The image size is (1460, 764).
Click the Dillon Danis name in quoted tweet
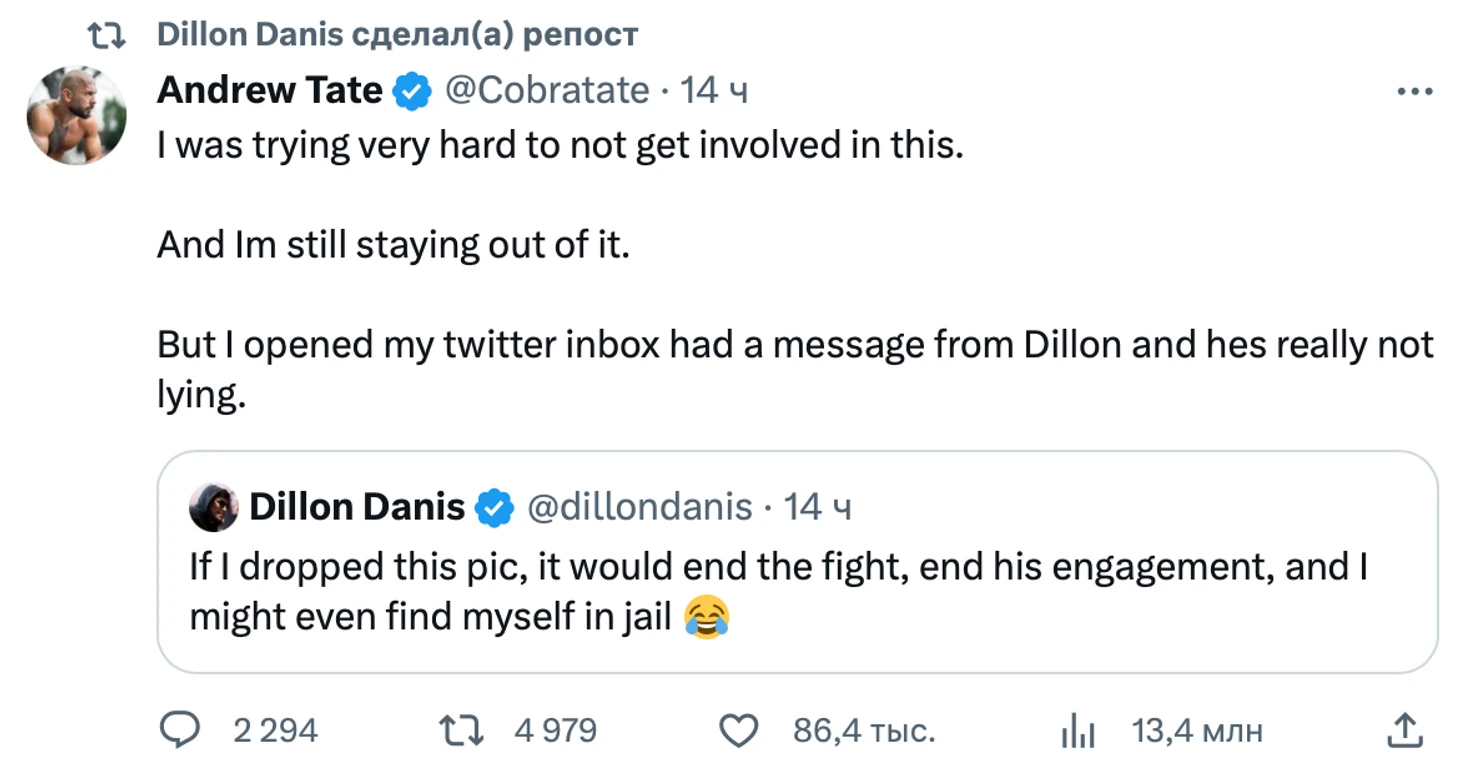[356, 507]
